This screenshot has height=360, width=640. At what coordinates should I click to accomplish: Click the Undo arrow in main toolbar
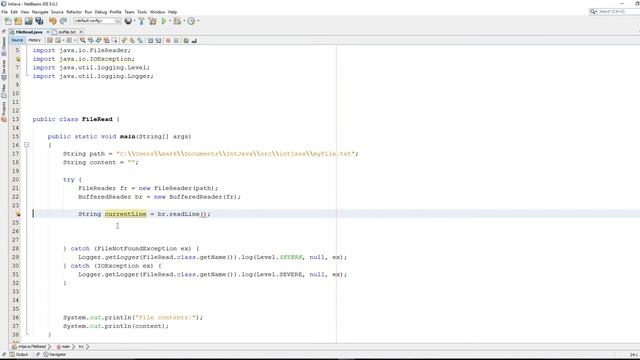[53, 21]
